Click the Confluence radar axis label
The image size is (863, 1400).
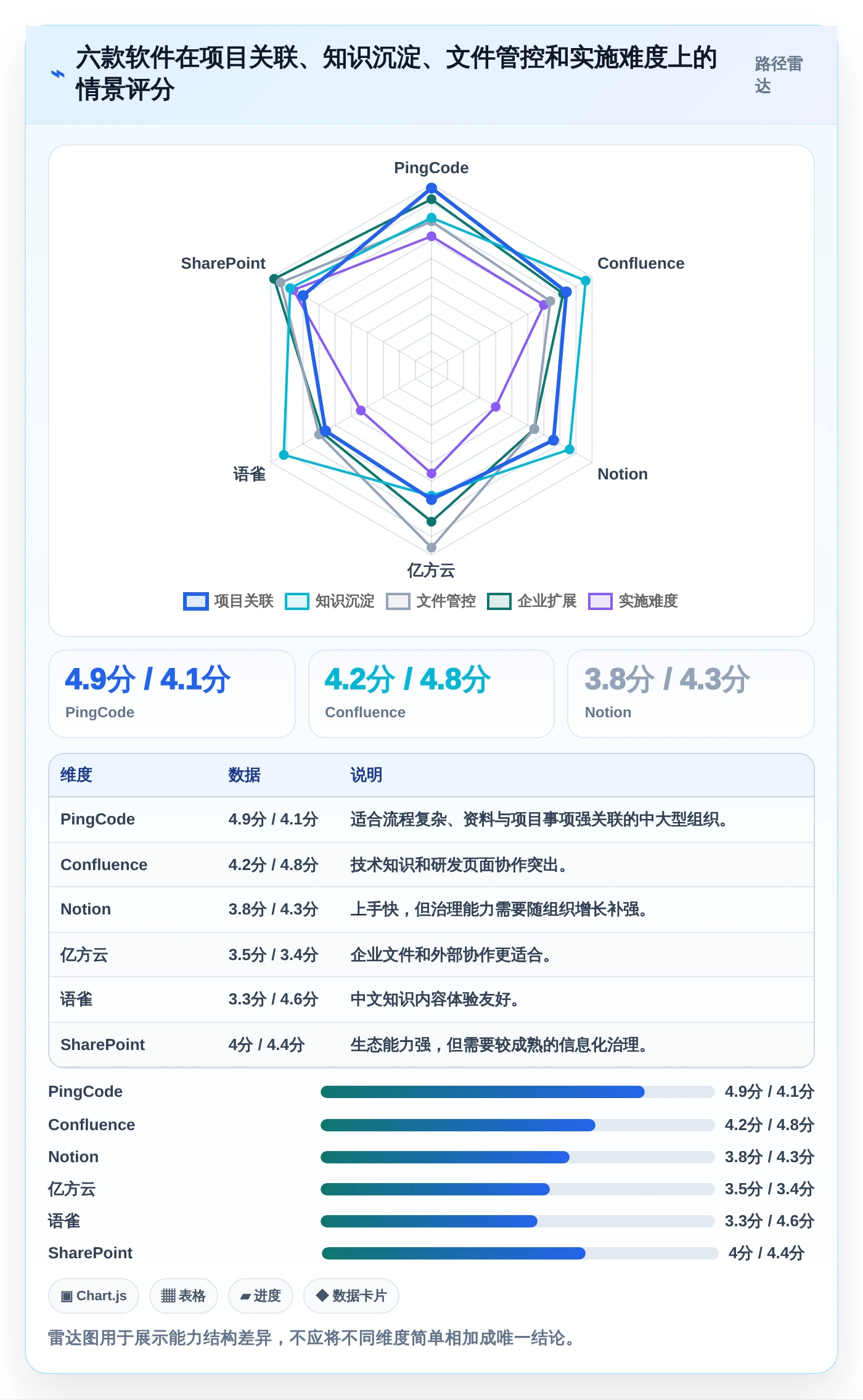tap(641, 263)
